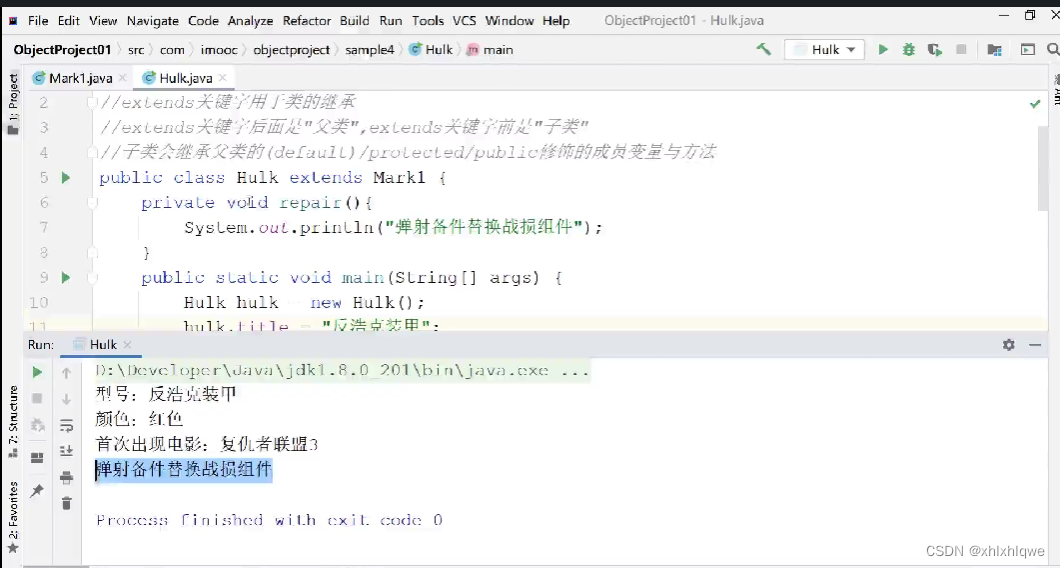Screen dimensions: 1060x568
Task: Open the Run menu
Action: click(391, 21)
